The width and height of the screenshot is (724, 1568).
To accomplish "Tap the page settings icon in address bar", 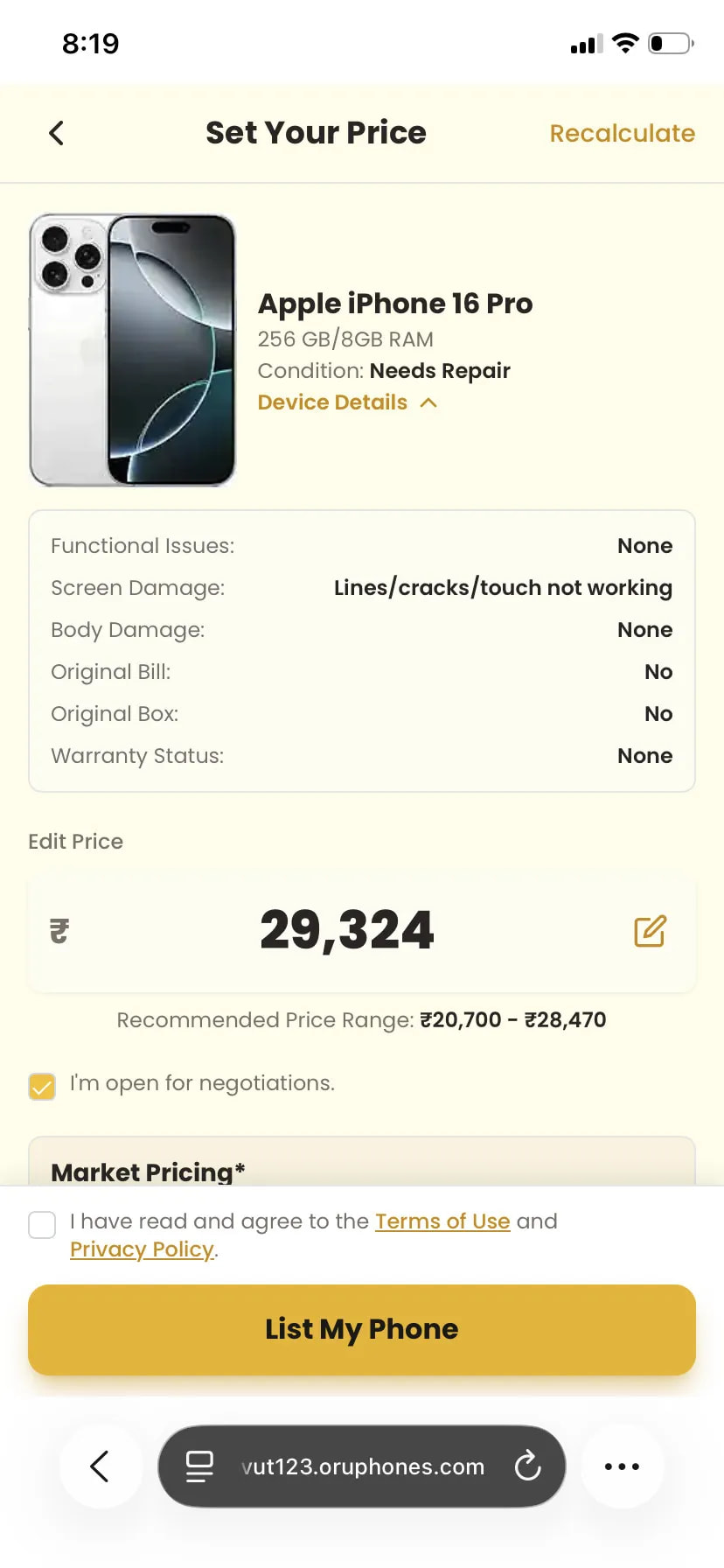I will pyautogui.click(x=200, y=1466).
